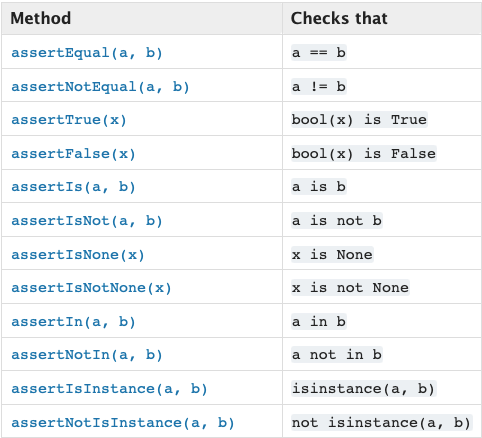Select the assertNotIn(a, b) link
This screenshot has width=482, height=438.
(x=87, y=355)
